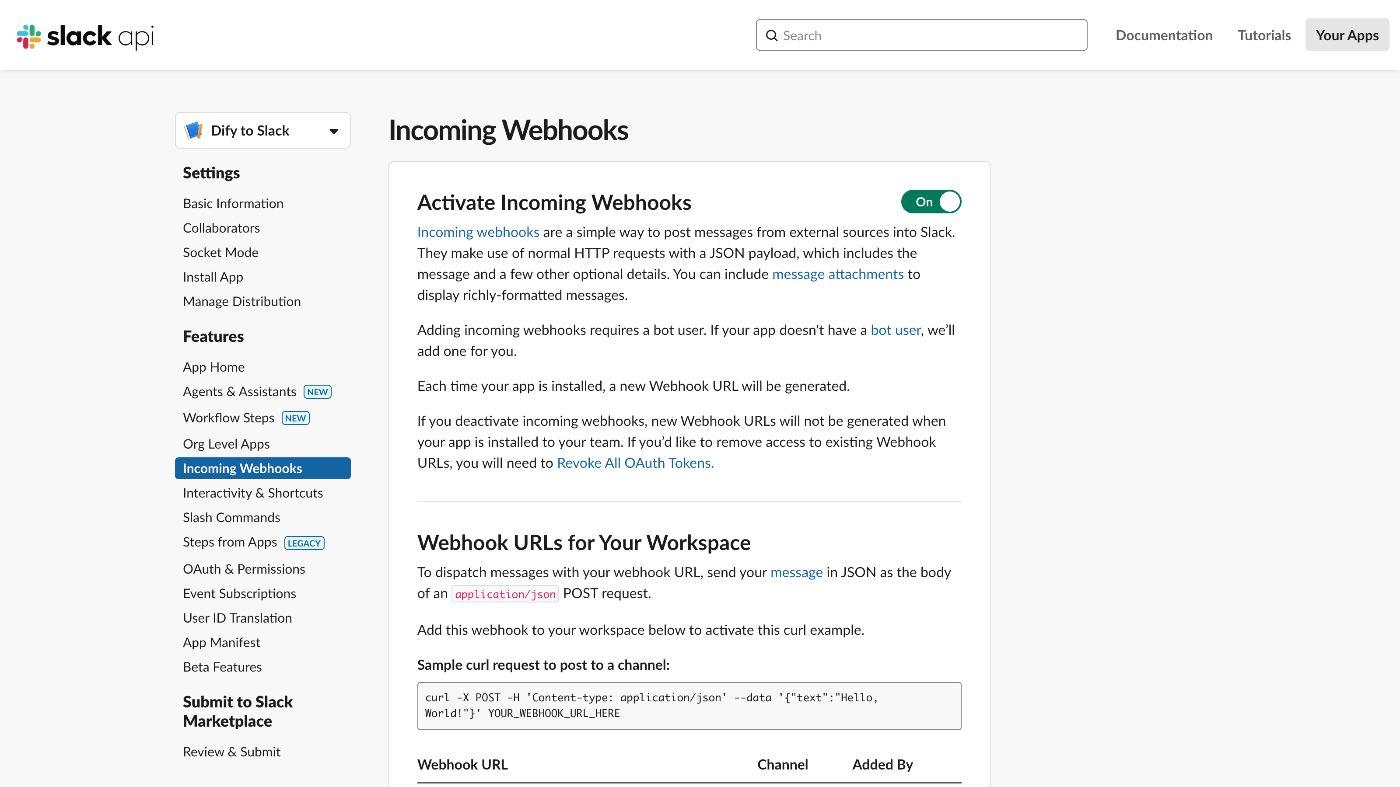
Task: Click the NEW badge beside Agents & Assistants
Action: pos(318,392)
